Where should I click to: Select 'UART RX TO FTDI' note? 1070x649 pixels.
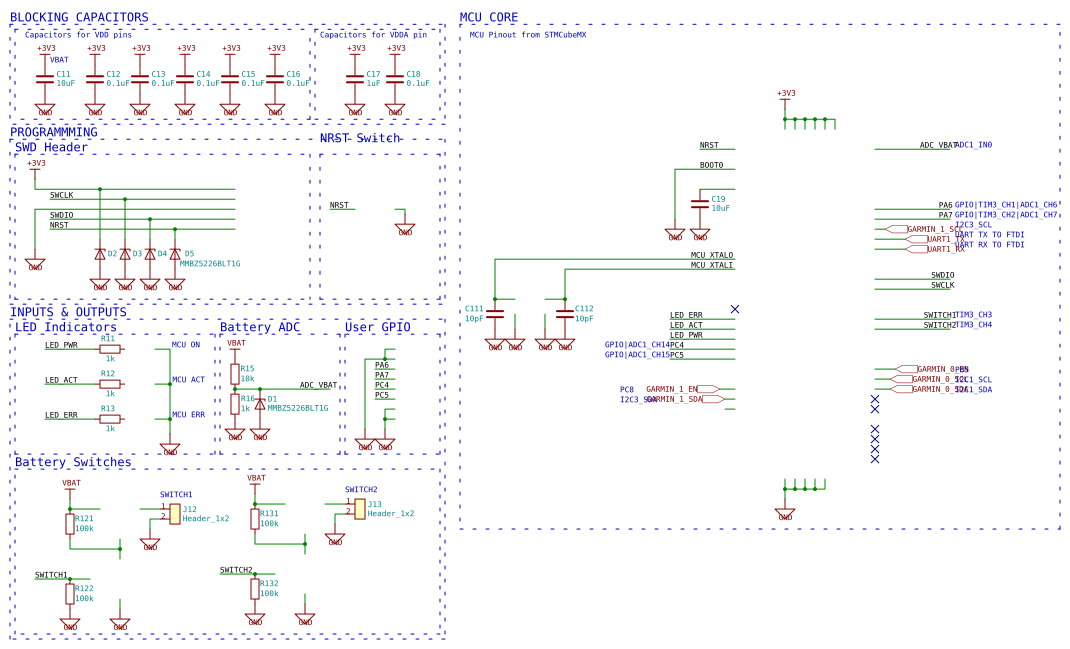tap(989, 245)
